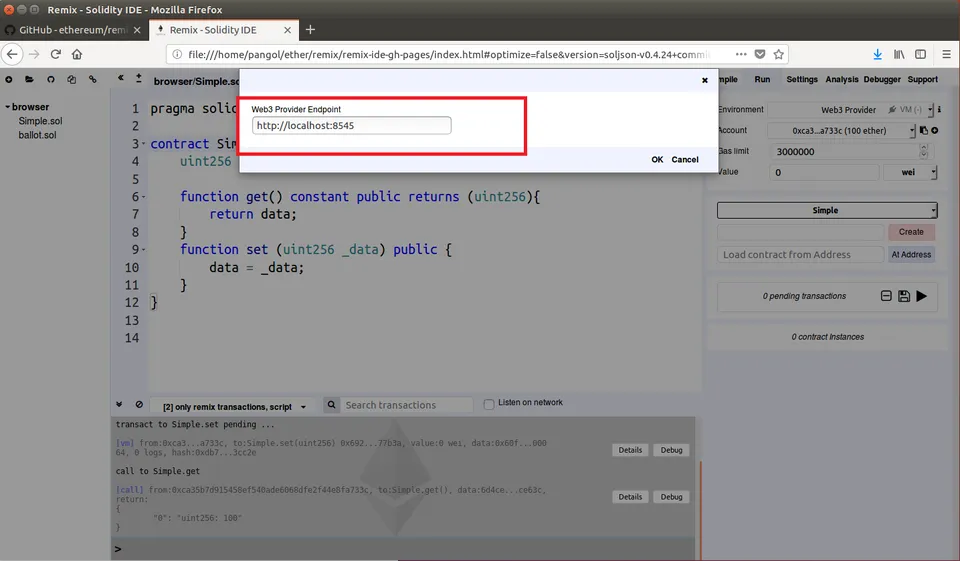Connect to localhost link icon
The image size is (960, 561).
(92, 80)
